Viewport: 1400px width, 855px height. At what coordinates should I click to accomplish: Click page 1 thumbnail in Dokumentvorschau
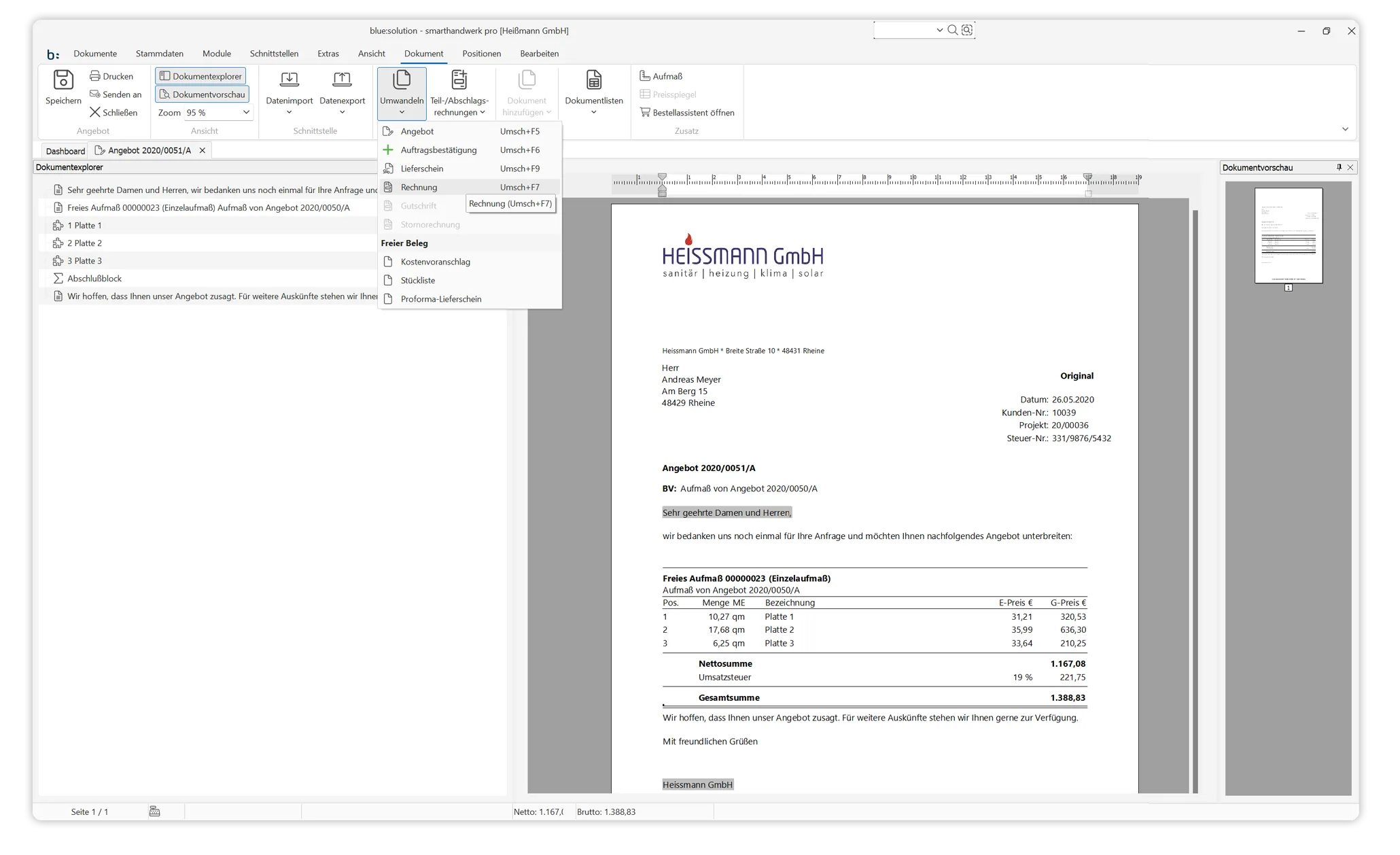pos(1288,235)
